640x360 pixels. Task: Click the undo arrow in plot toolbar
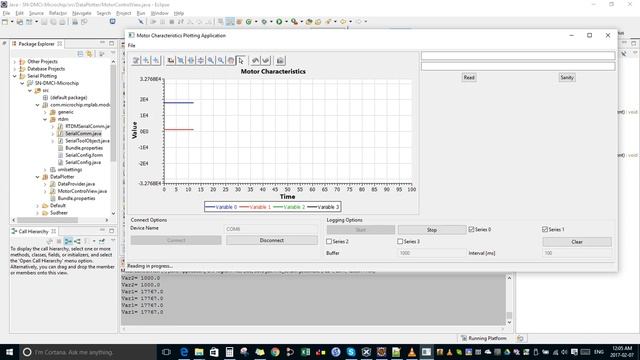coord(256,60)
